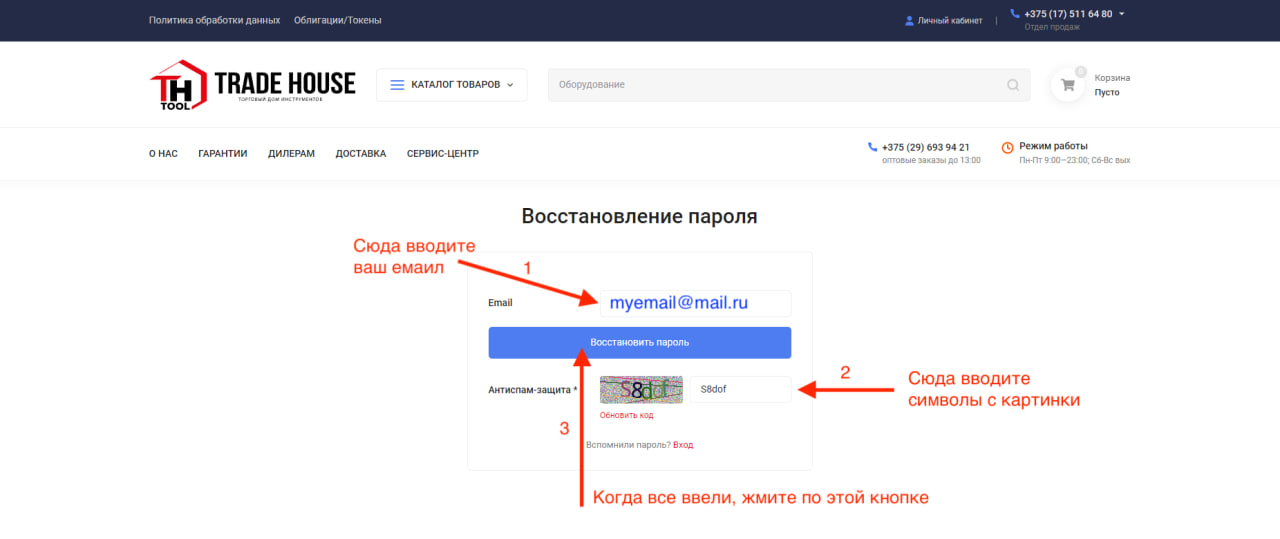Click the Email input field
The height and width of the screenshot is (539, 1280).
(695, 303)
